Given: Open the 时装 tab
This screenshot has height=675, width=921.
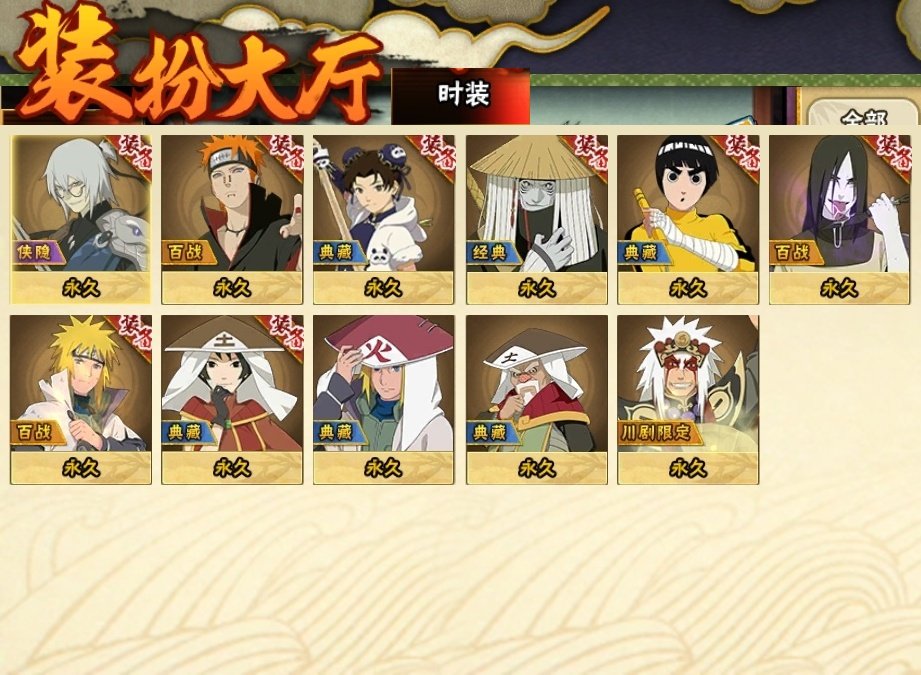Looking at the screenshot, I should (x=461, y=95).
